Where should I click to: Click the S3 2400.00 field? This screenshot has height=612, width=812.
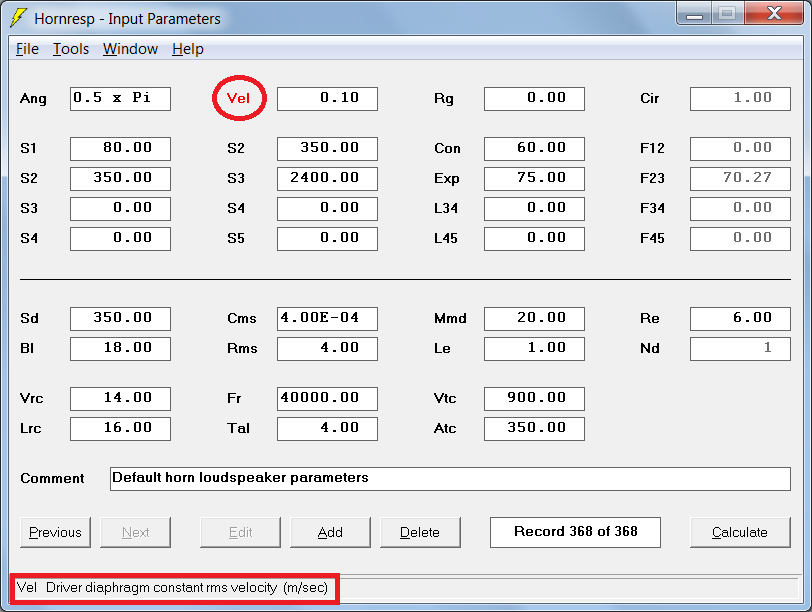click(x=327, y=179)
